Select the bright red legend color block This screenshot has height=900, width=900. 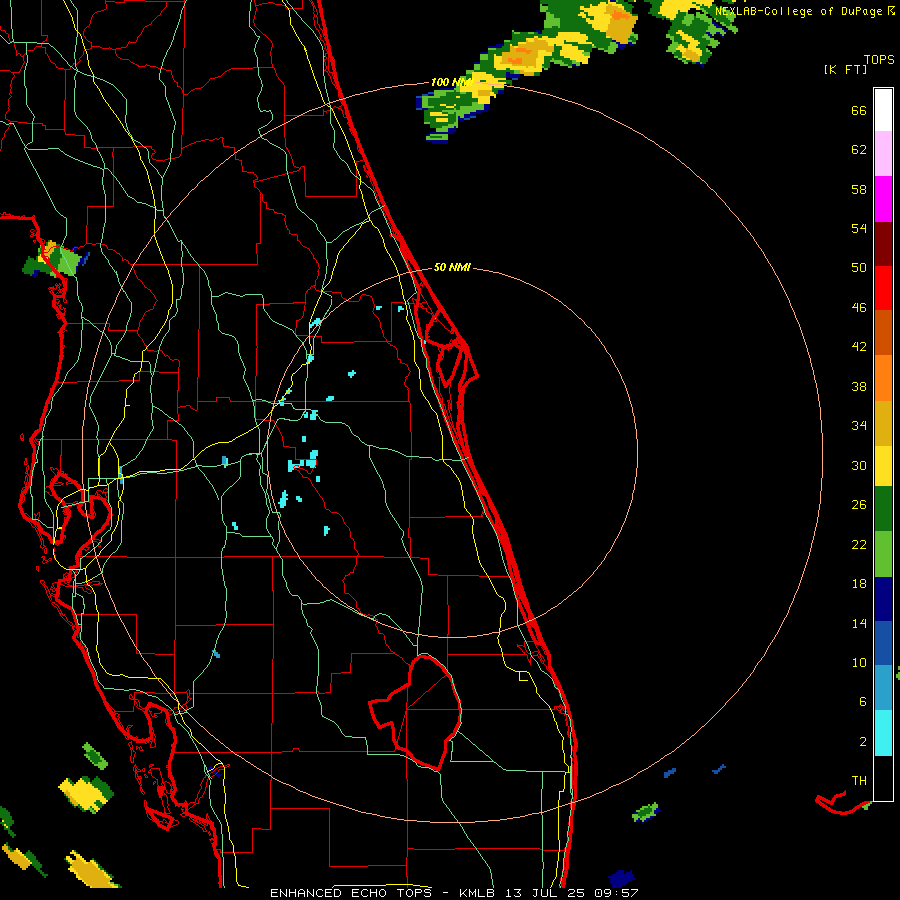(x=883, y=288)
